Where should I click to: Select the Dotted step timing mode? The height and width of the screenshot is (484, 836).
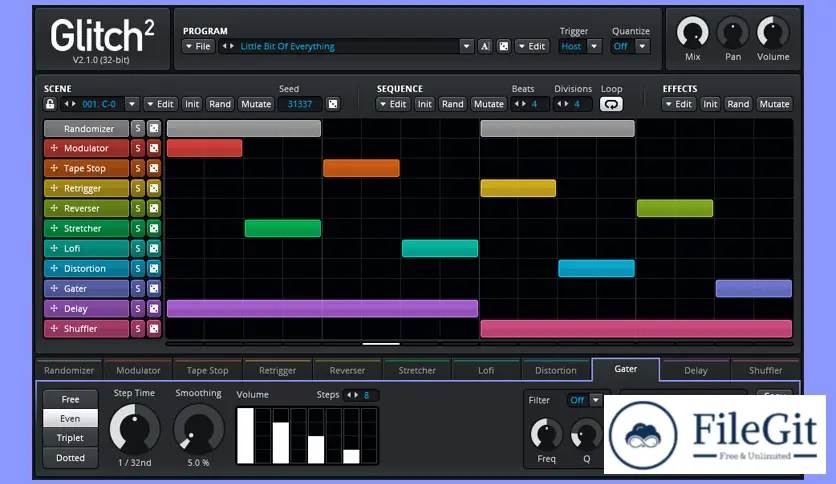coord(70,458)
